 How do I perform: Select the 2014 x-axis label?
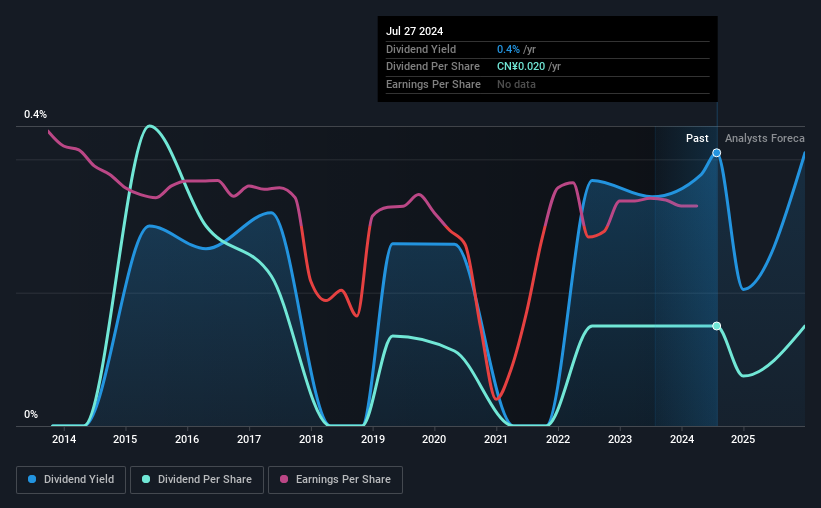coord(64,439)
